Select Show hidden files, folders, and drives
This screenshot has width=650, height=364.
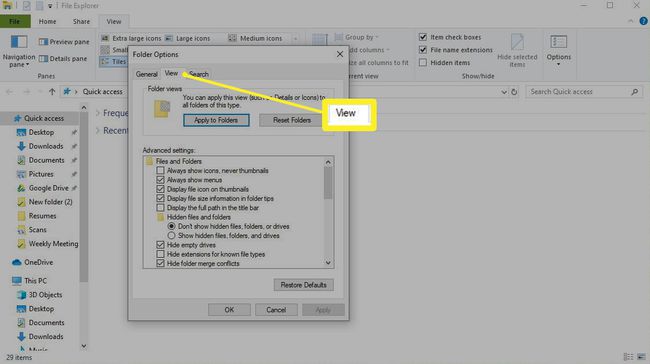171,235
